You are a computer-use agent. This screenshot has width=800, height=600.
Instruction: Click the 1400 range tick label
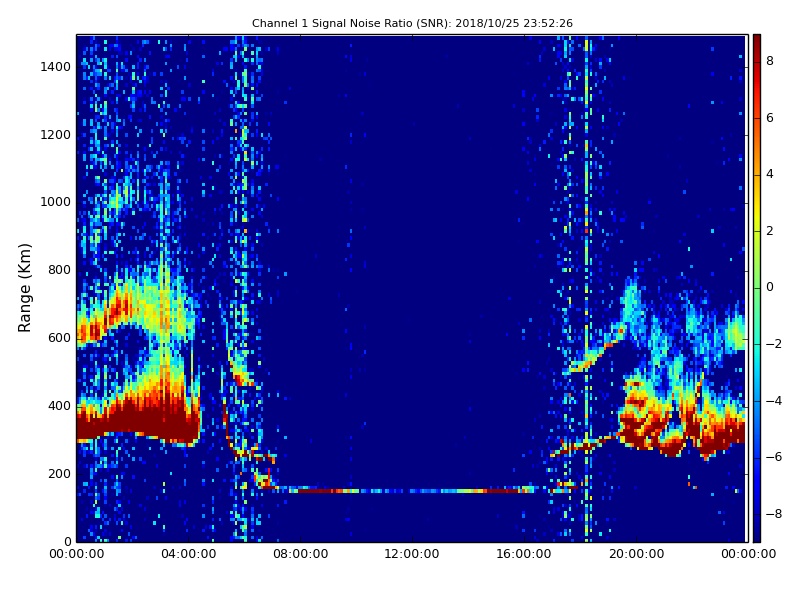pos(56,67)
